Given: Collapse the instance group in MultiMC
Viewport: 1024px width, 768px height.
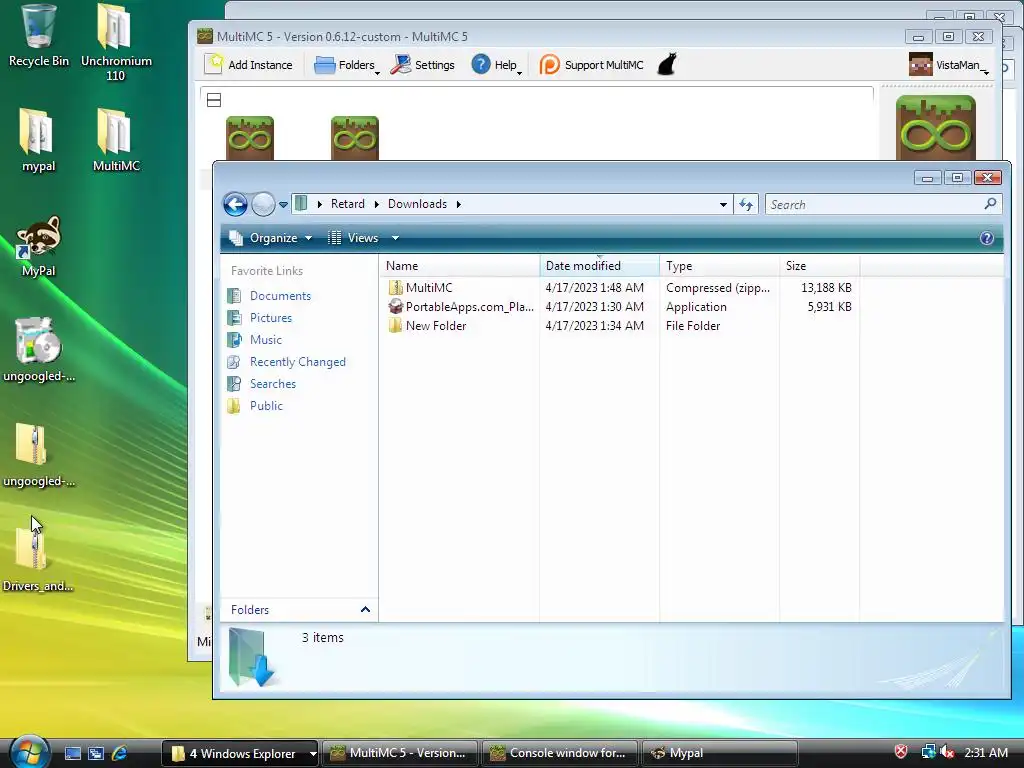Looking at the screenshot, I should pos(214,100).
